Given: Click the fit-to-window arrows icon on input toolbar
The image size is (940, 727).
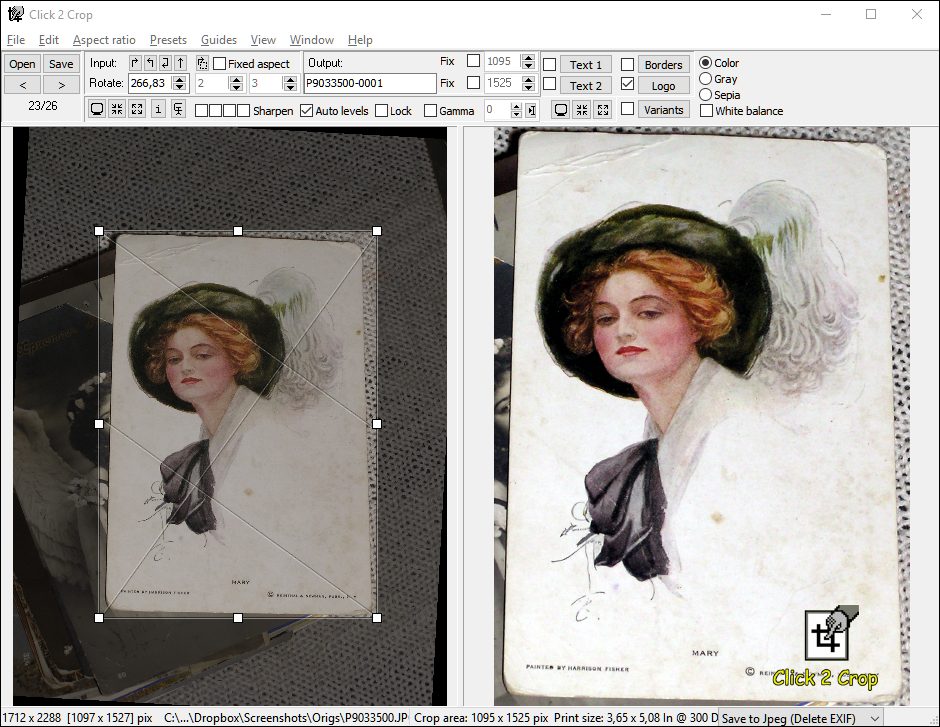Looking at the screenshot, I should click(118, 108).
